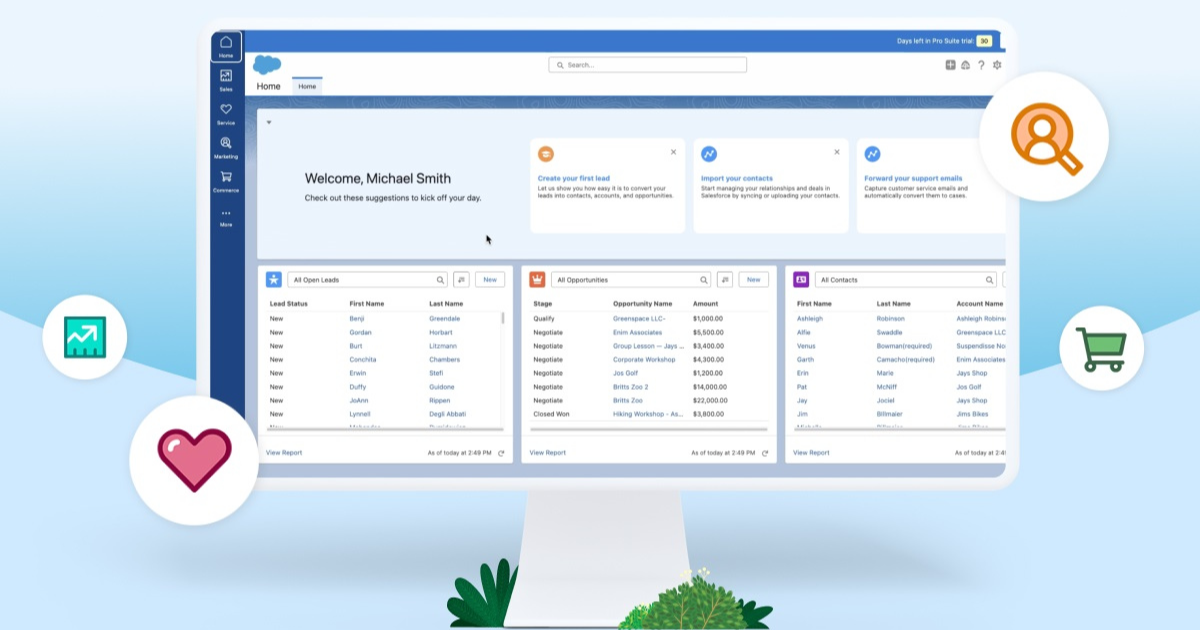
Task: Open the Trailhead guidance icon in the header
Action: click(965, 65)
